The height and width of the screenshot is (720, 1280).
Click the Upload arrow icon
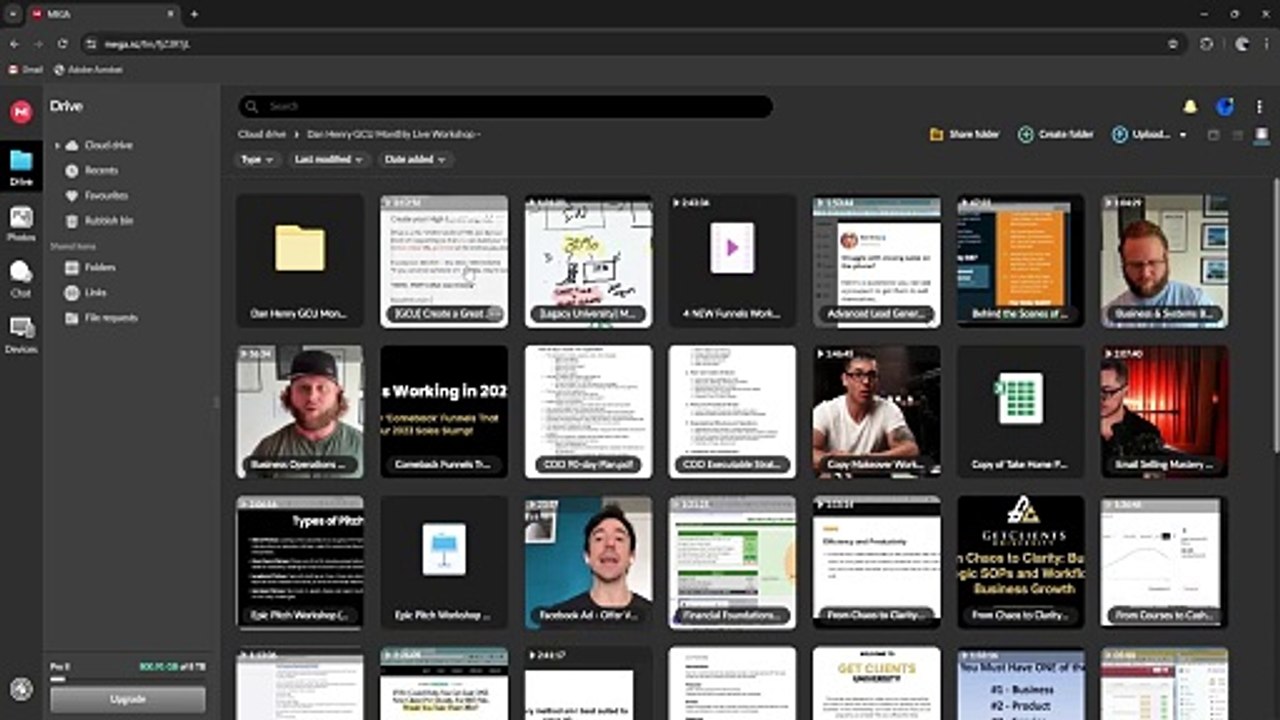[1120, 134]
